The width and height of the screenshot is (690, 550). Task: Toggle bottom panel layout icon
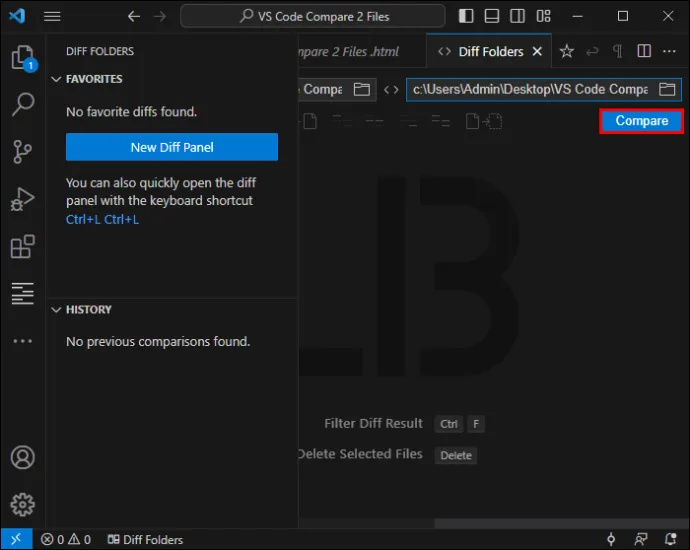[492, 16]
